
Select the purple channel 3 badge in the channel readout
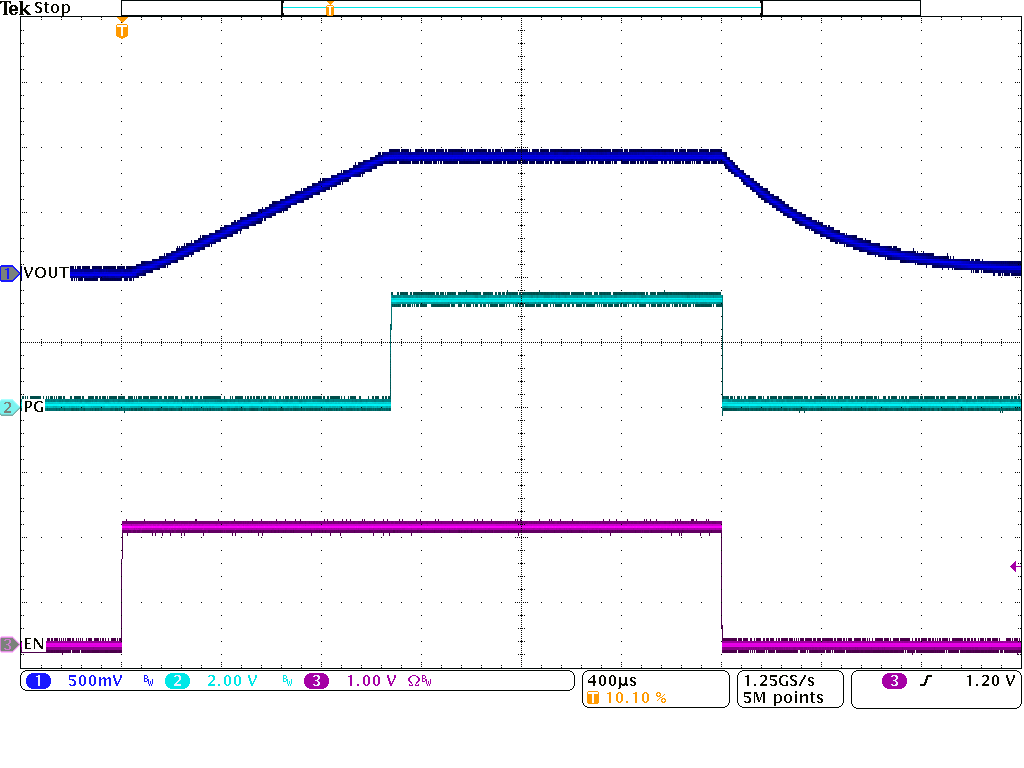tap(316, 681)
